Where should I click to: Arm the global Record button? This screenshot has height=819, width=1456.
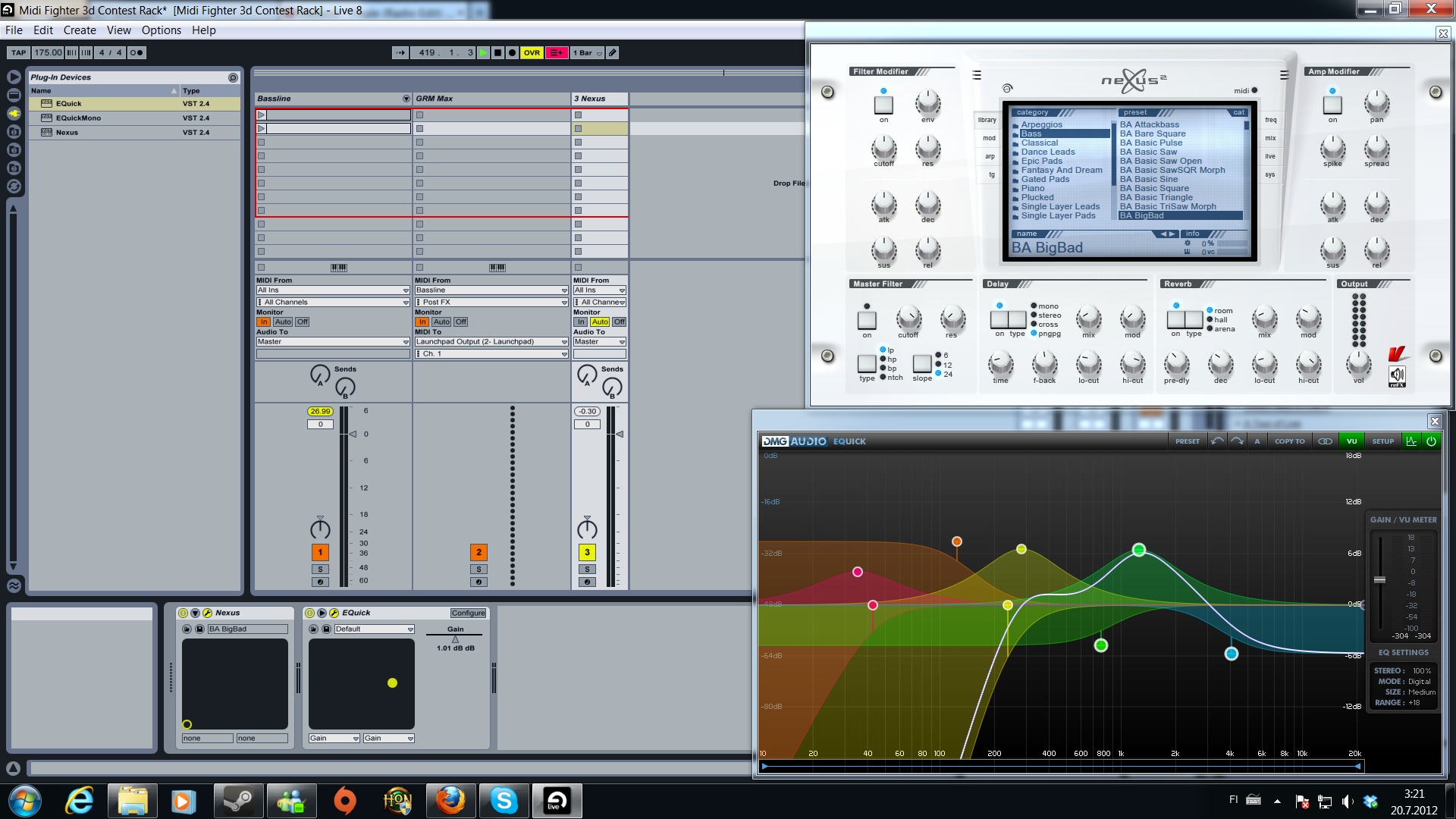pyautogui.click(x=512, y=53)
